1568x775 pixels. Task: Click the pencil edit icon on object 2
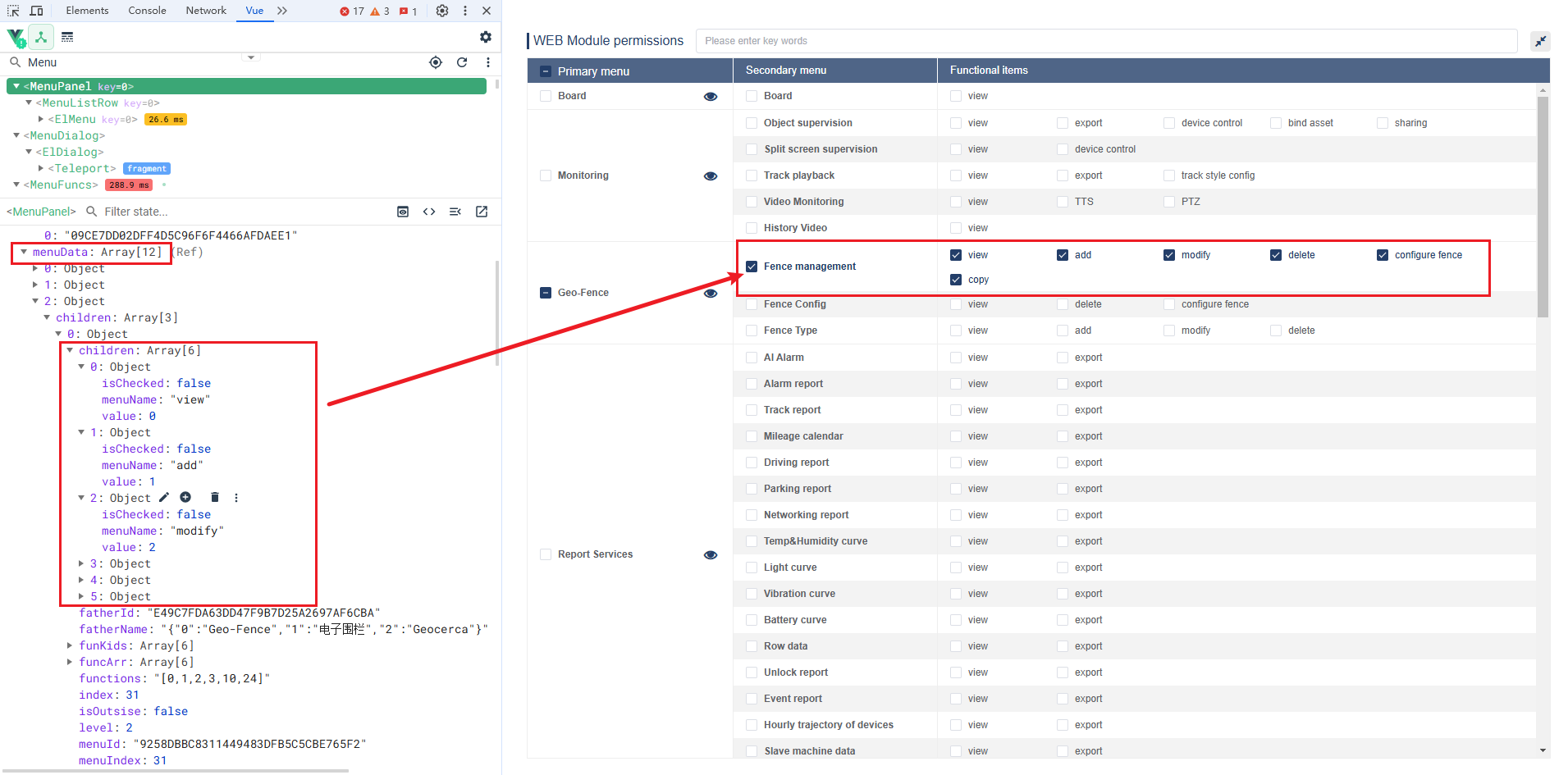point(164,498)
